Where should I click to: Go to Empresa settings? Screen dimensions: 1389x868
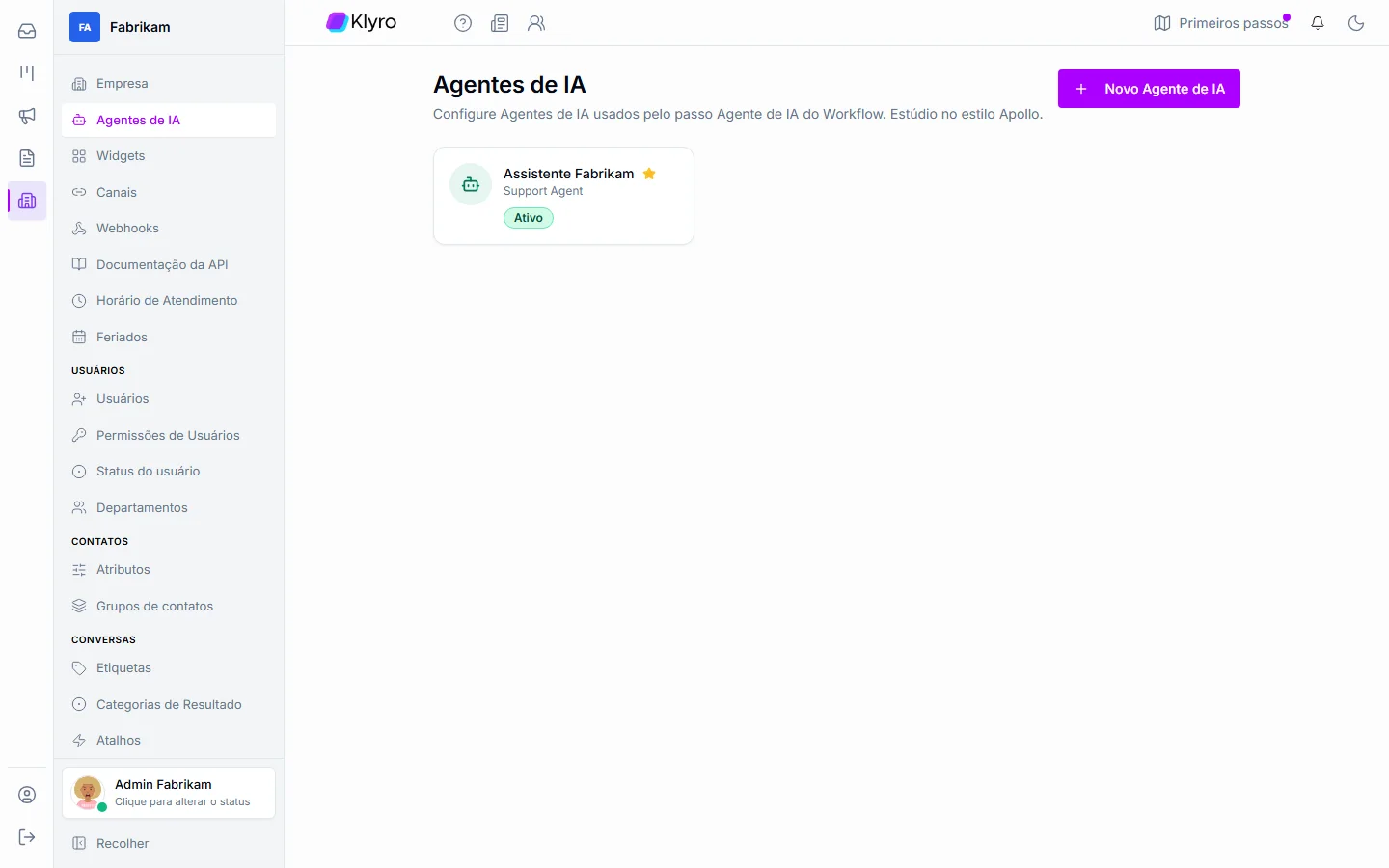[x=169, y=84]
